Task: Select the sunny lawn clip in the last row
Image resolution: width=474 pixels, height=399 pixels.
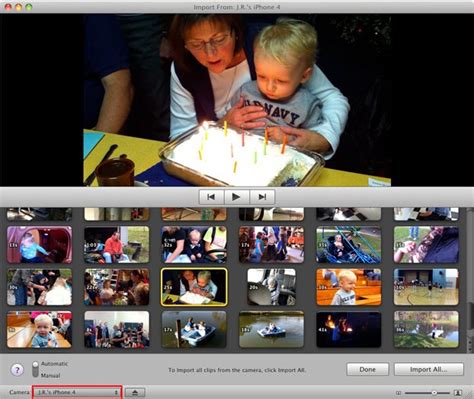Action: point(426,329)
